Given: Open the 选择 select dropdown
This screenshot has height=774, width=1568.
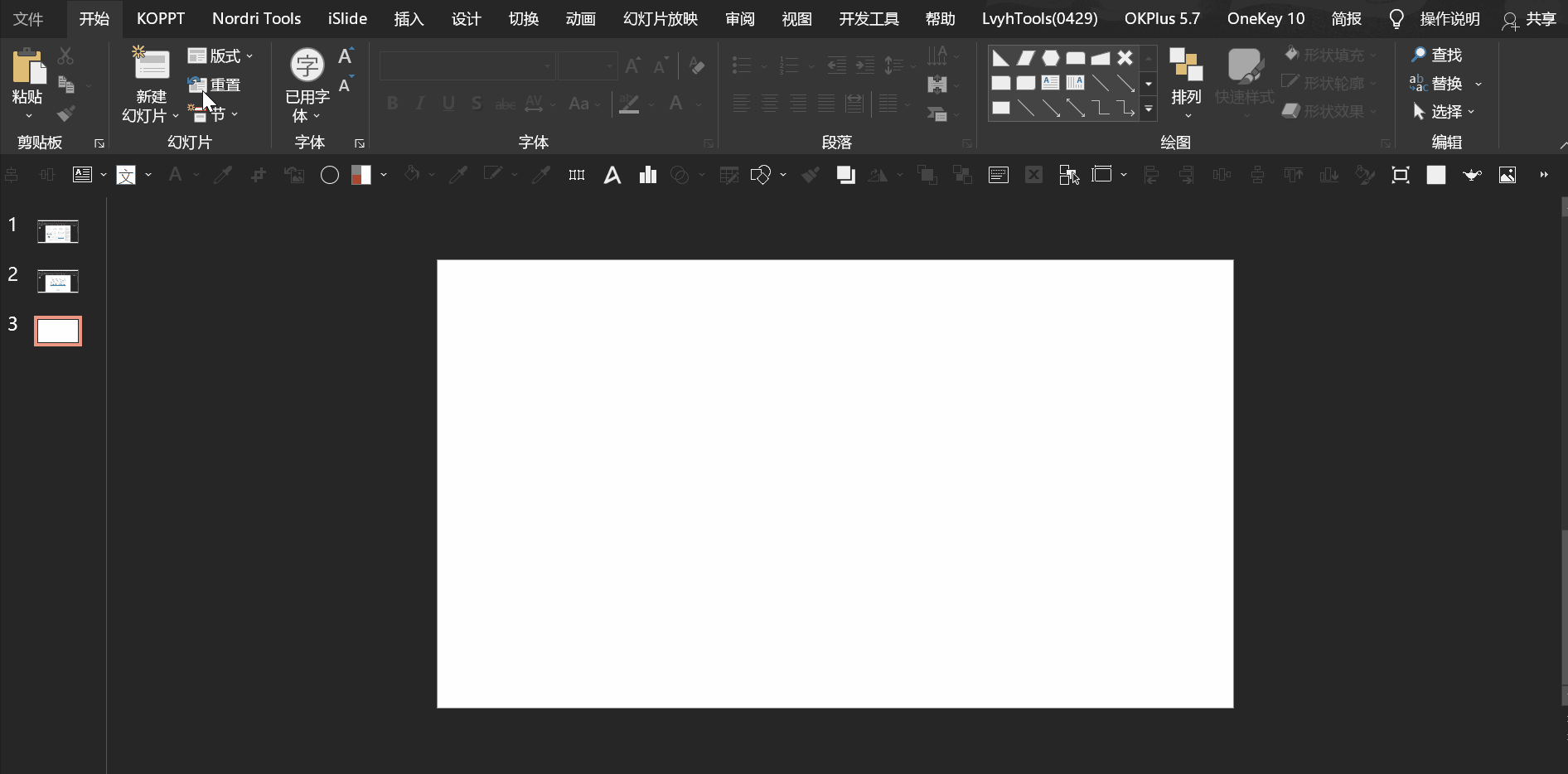Looking at the screenshot, I should (x=1444, y=111).
